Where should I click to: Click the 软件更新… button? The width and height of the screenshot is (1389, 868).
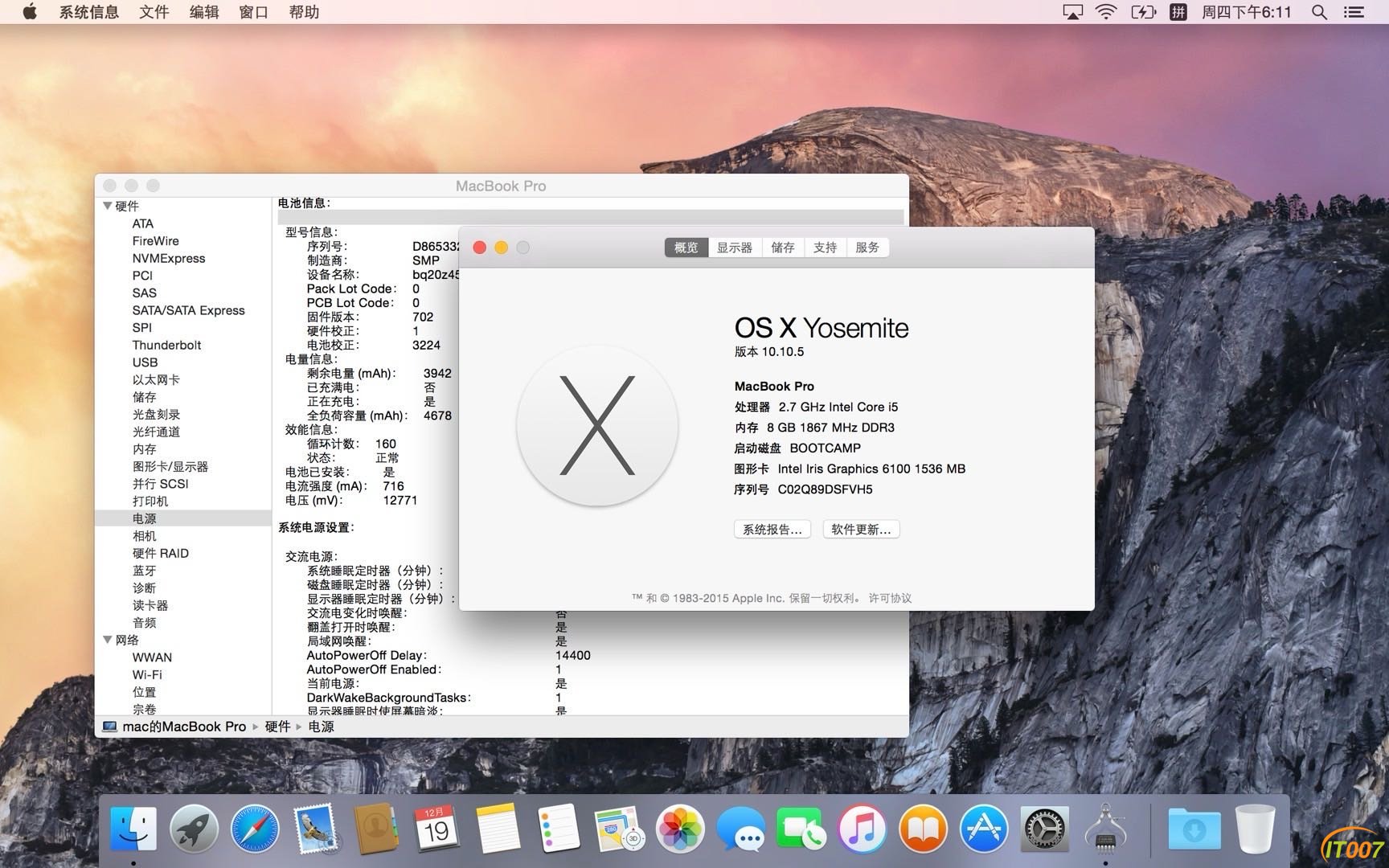coord(861,530)
